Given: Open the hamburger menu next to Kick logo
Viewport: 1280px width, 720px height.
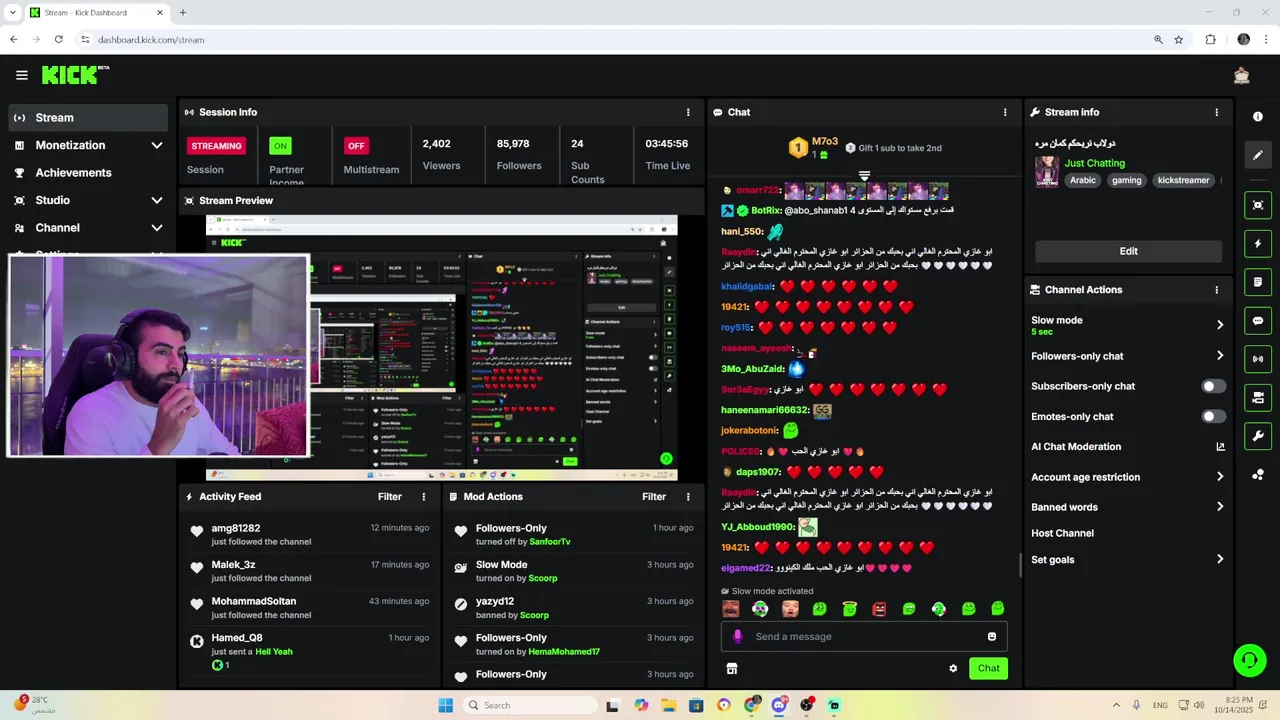Looking at the screenshot, I should [22, 75].
